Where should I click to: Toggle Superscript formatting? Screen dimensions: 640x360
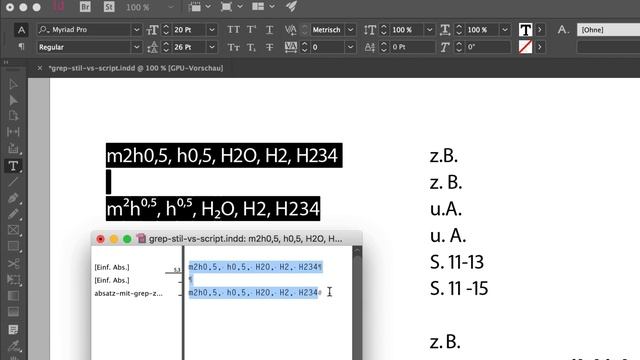point(251,30)
